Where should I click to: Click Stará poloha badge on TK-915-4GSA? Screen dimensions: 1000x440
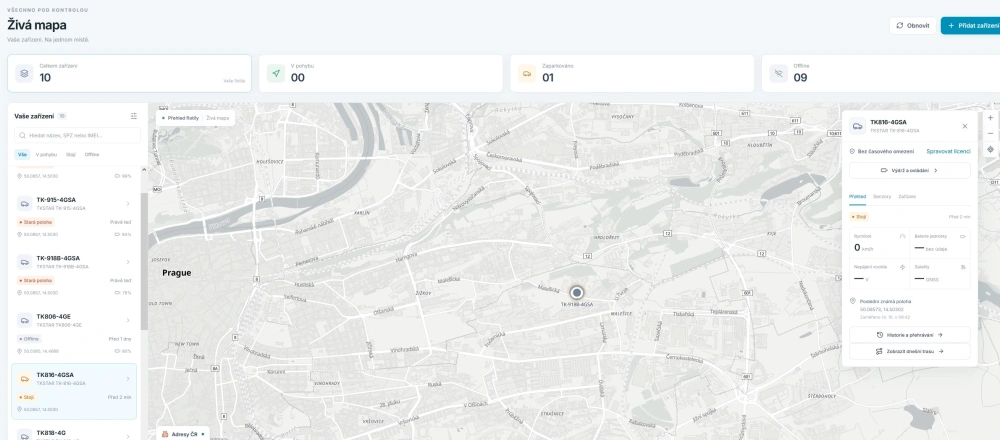tap(36, 222)
